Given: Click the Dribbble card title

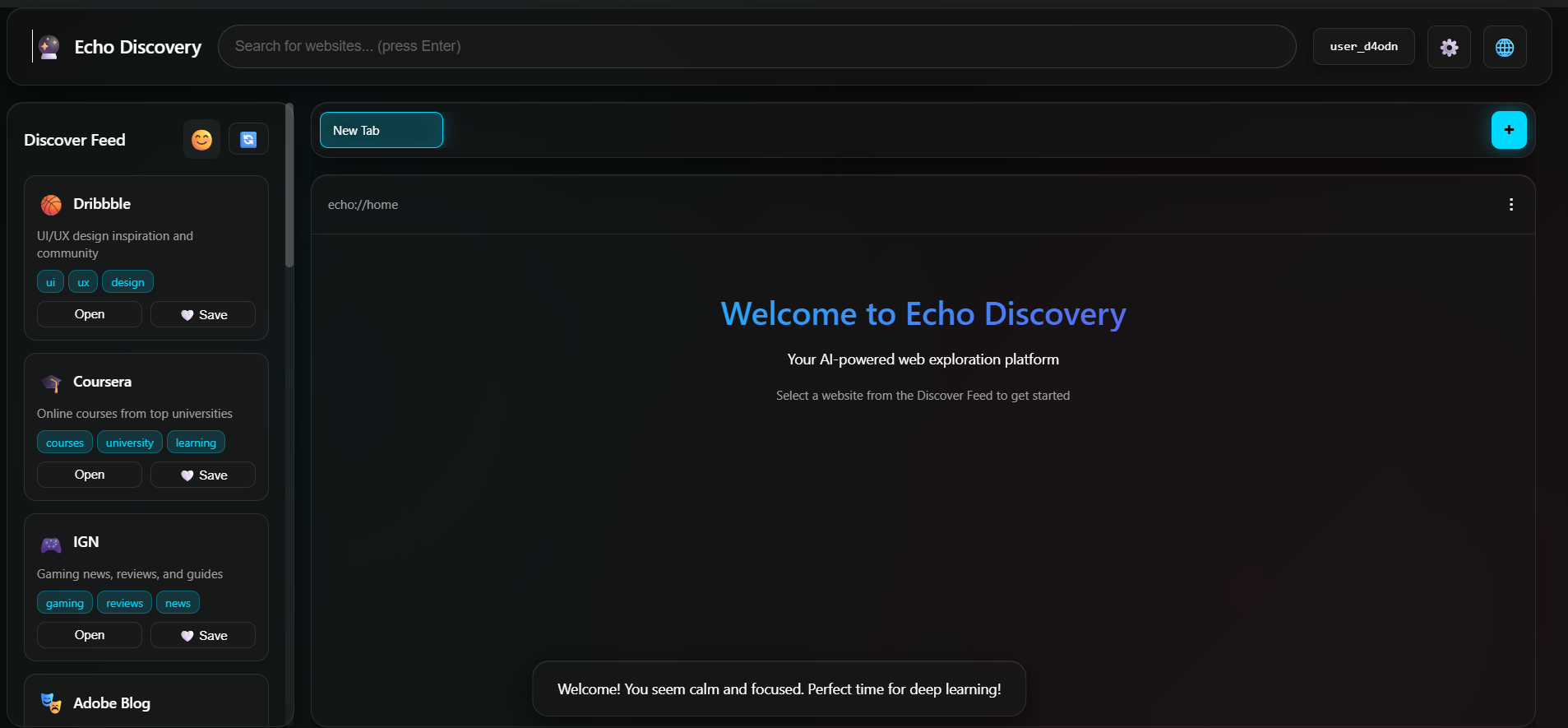Looking at the screenshot, I should point(102,204).
